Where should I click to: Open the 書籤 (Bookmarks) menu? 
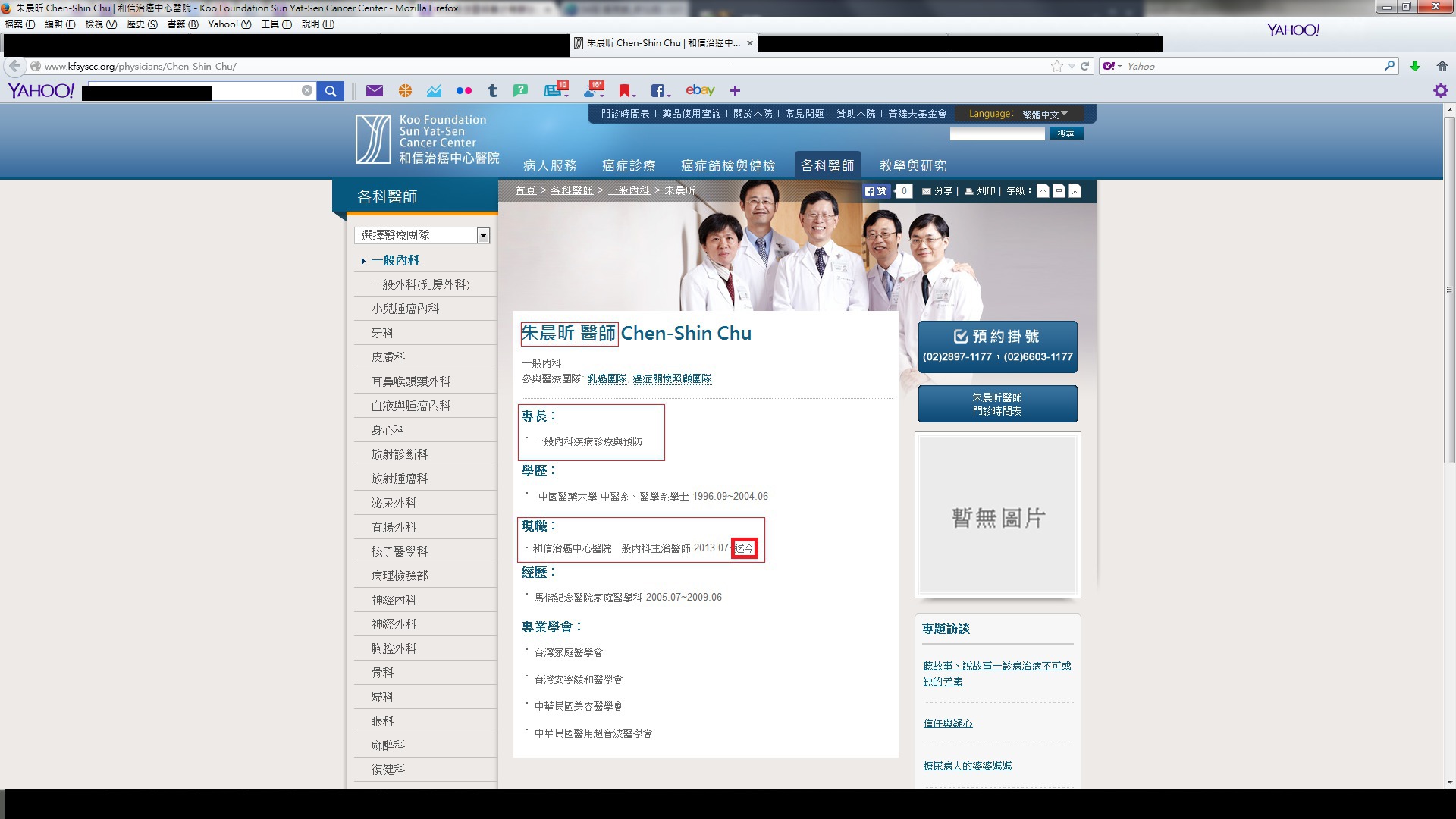(182, 24)
